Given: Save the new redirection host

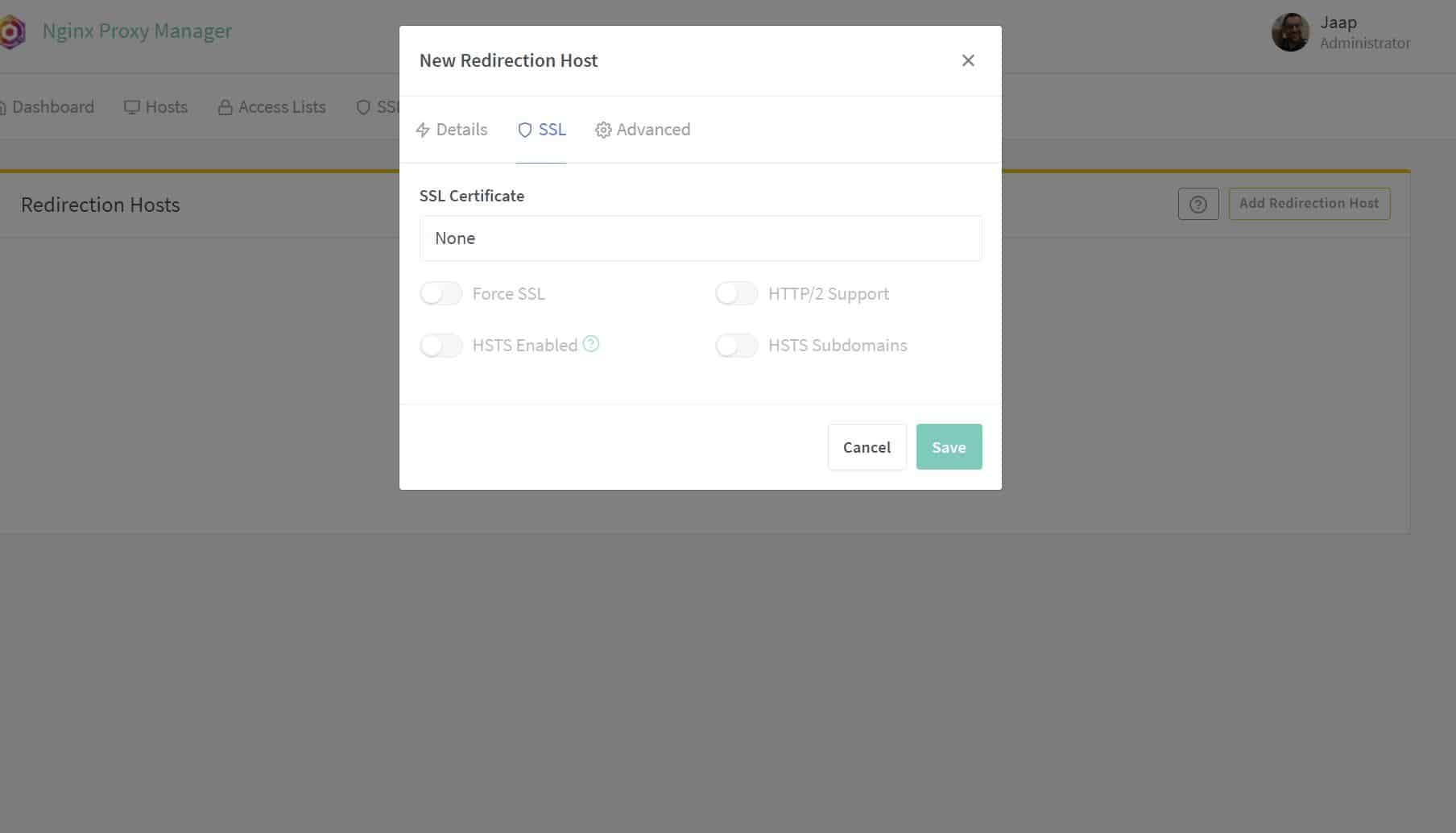Looking at the screenshot, I should coord(949,447).
